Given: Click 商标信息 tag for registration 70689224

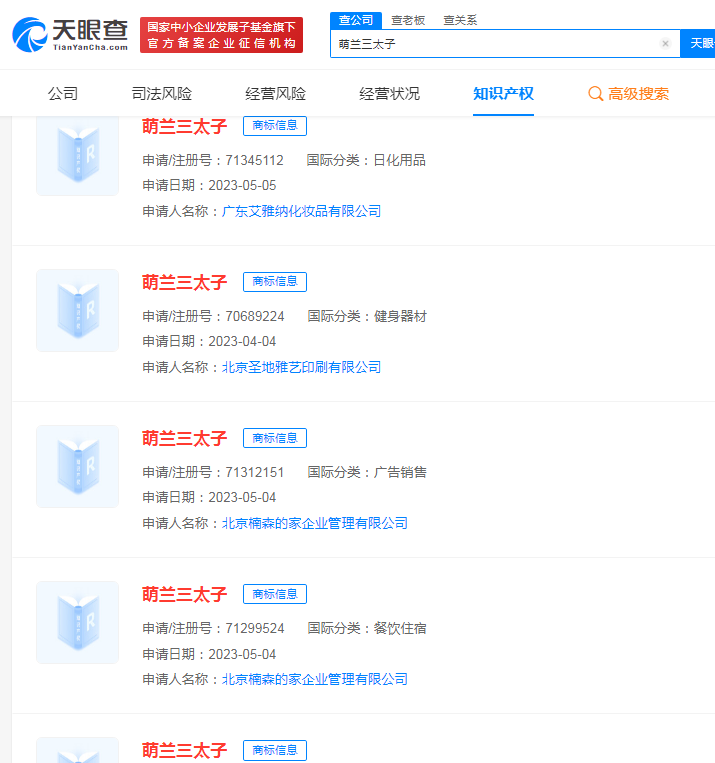Looking at the screenshot, I should (275, 282).
